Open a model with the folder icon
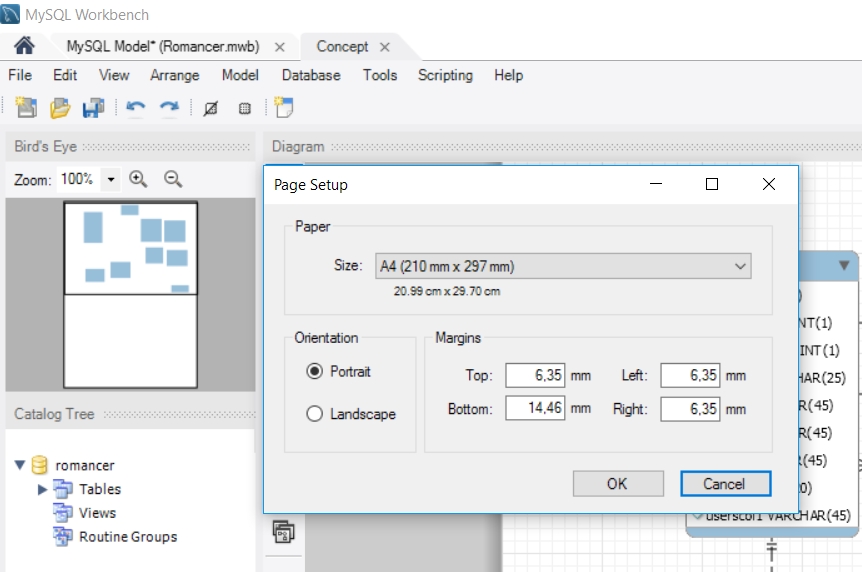The height and width of the screenshot is (572, 862). click(60, 108)
